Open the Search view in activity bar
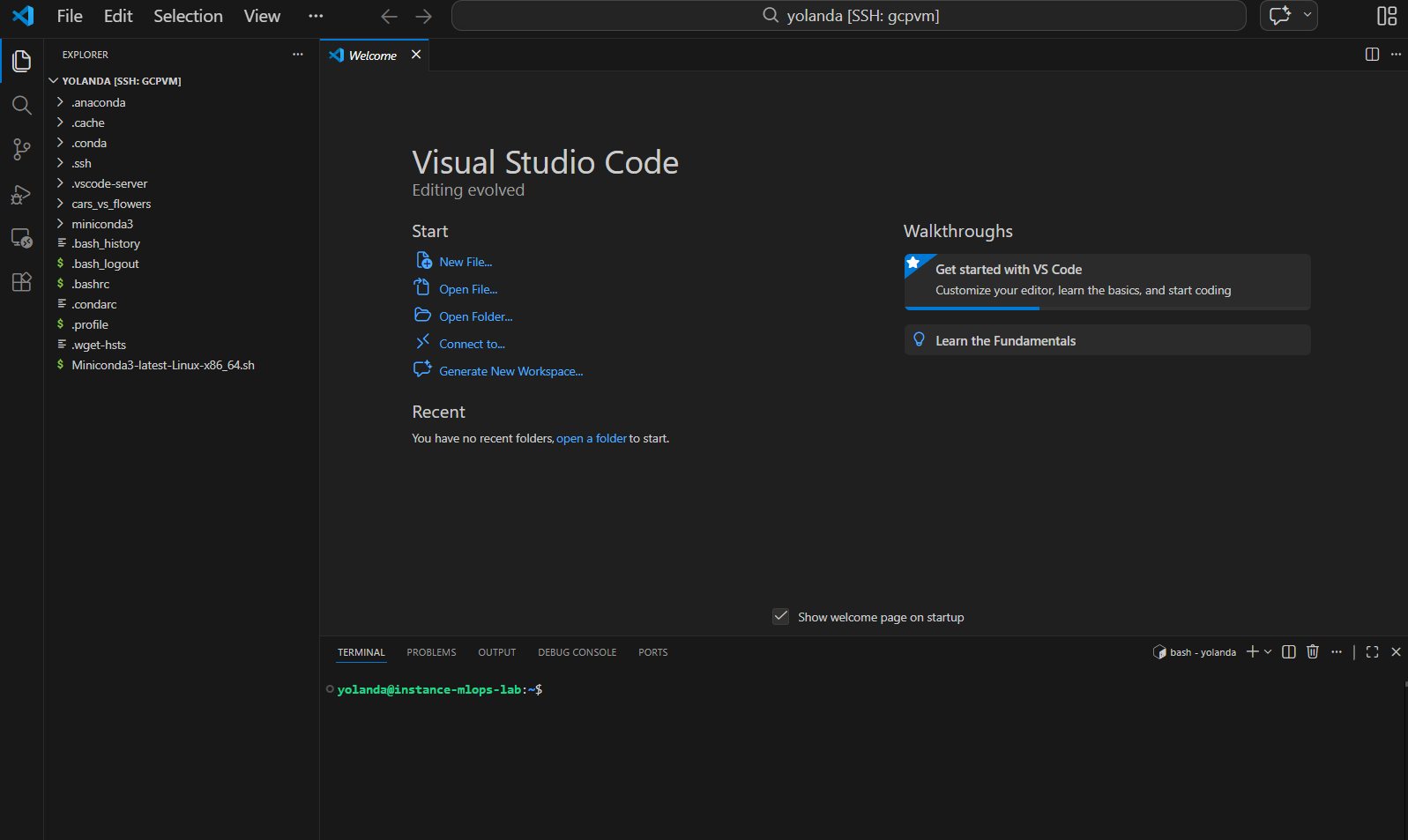 pyautogui.click(x=21, y=106)
